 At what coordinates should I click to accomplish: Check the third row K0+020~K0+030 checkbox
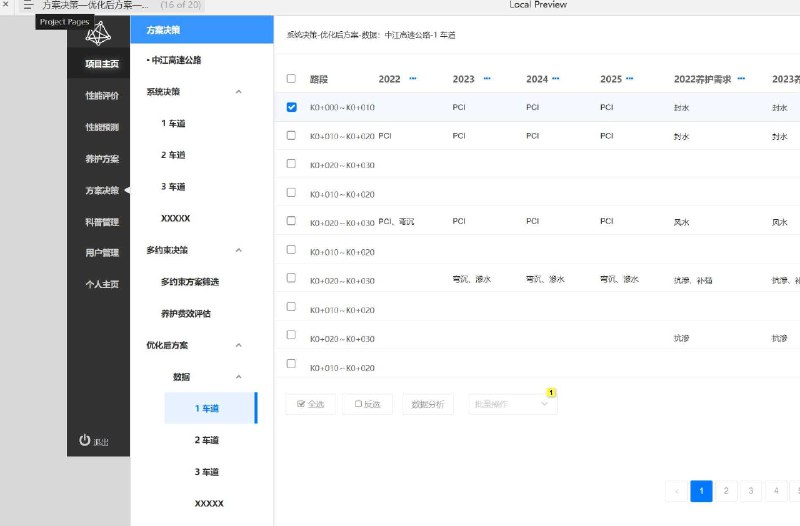click(291, 164)
